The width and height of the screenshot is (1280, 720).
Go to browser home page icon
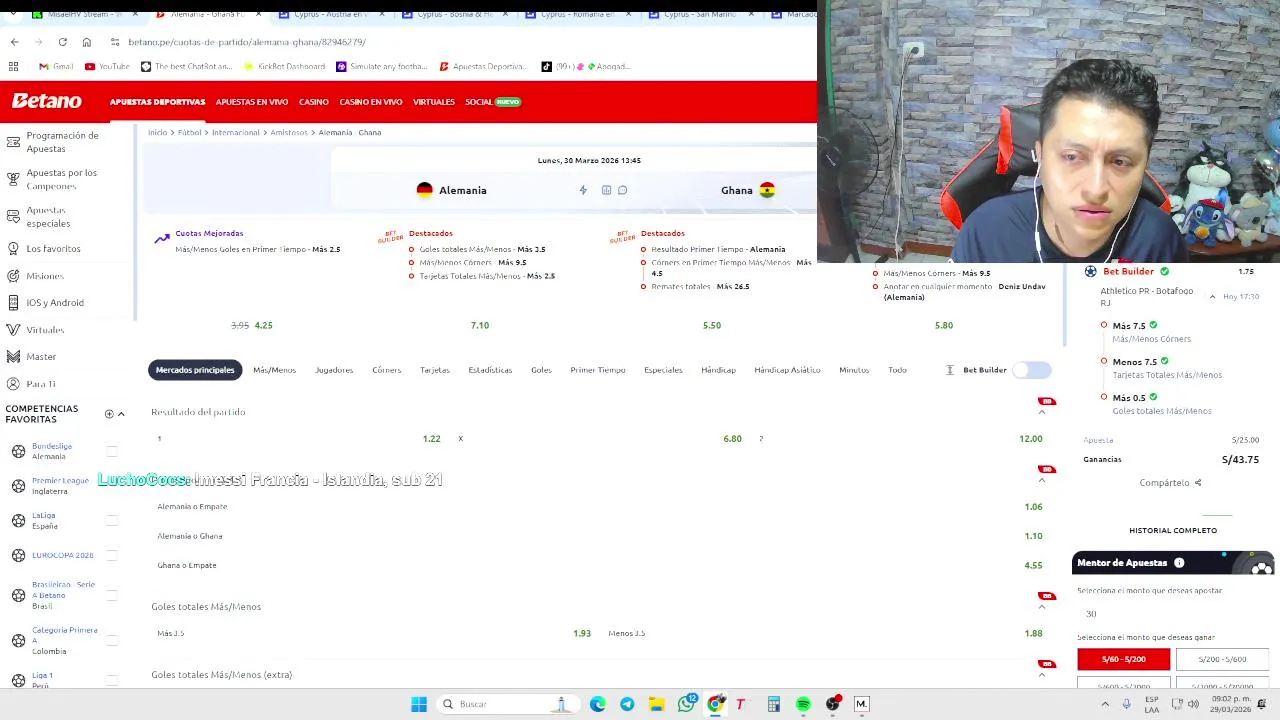tap(87, 42)
